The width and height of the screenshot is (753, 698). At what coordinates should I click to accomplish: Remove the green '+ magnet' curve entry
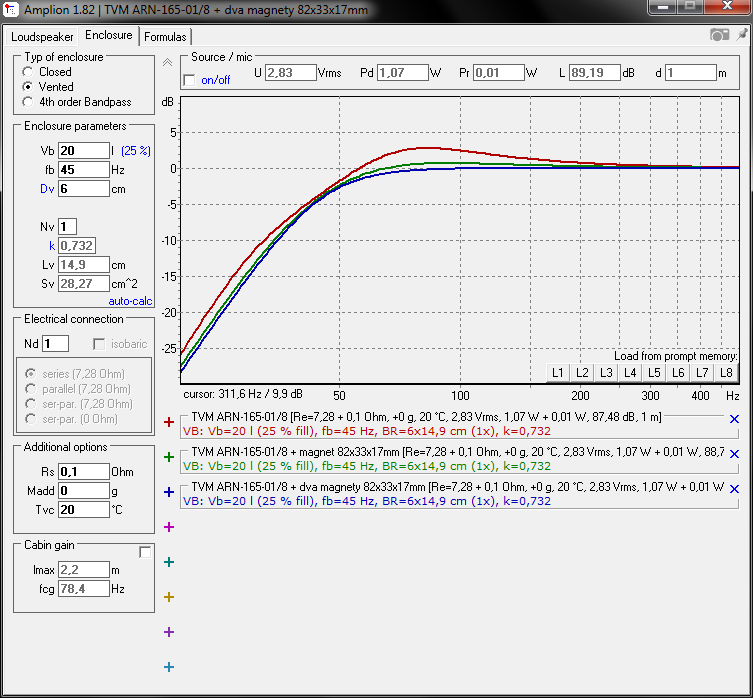pos(734,454)
